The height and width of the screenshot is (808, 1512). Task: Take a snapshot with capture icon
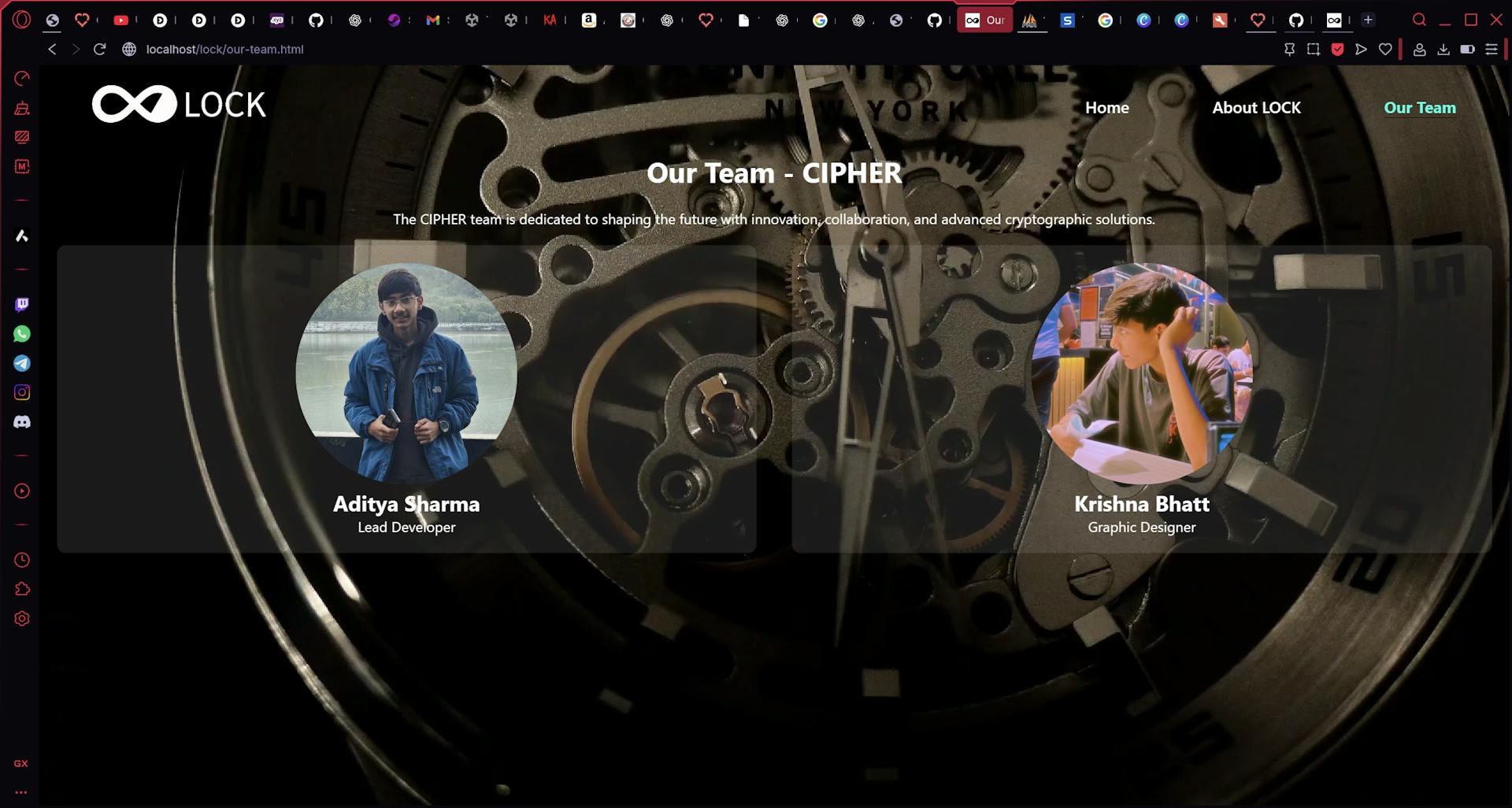[1314, 49]
